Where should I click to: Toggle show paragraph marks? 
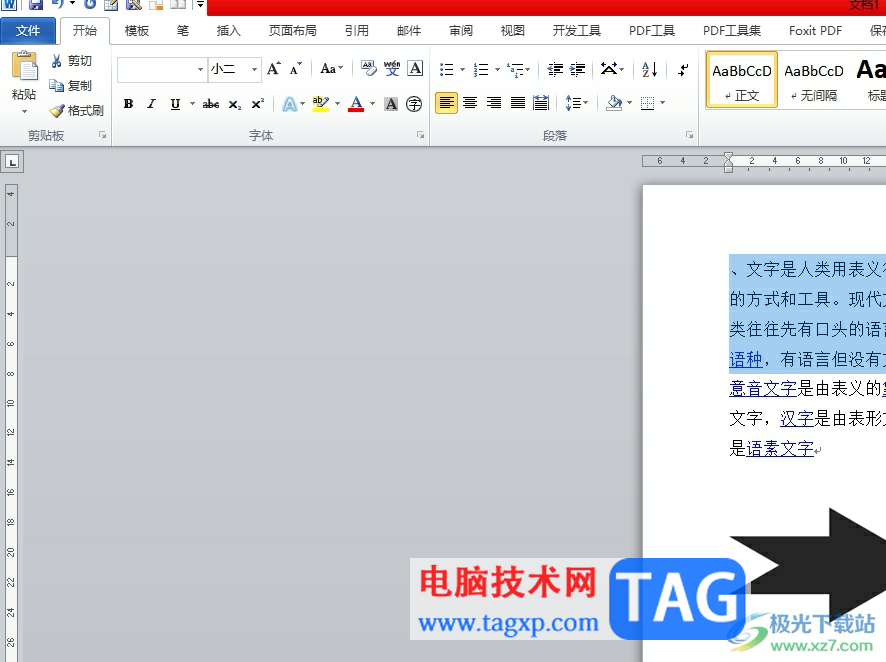(x=683, y=69)
